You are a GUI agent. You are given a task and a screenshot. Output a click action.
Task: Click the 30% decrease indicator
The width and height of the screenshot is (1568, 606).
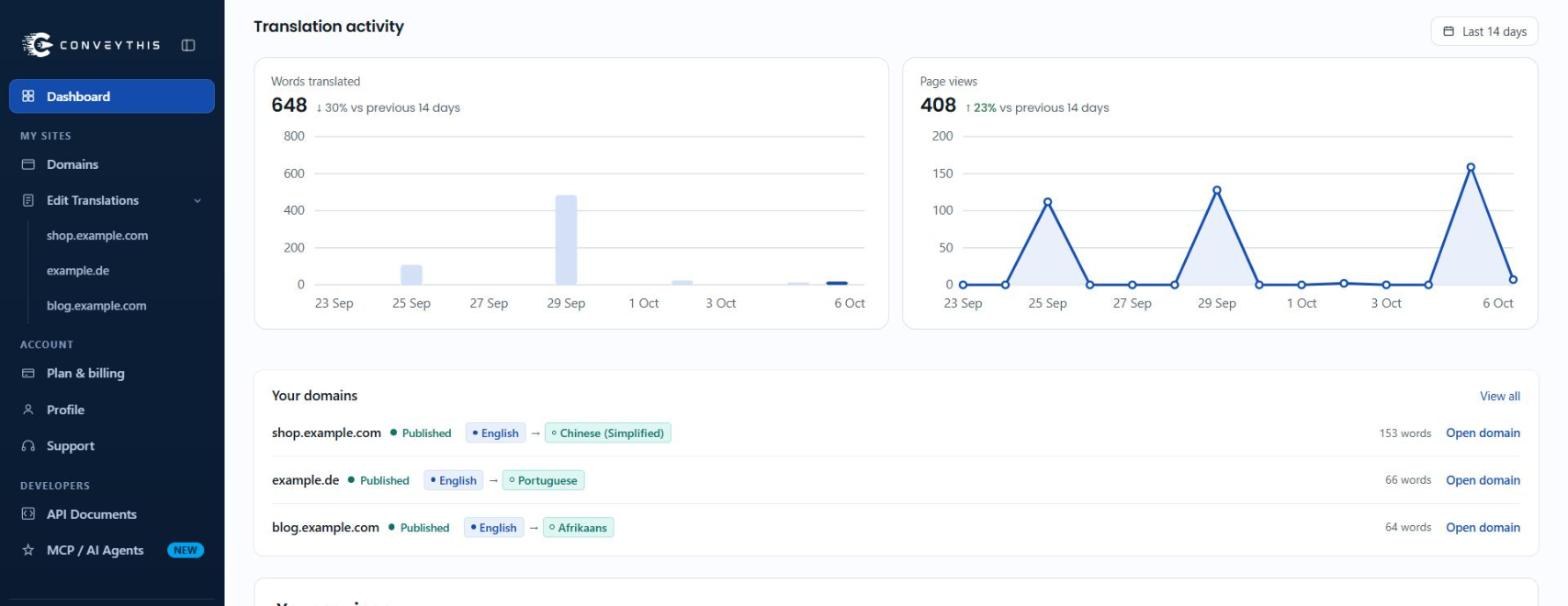click(x=332, y=107)
